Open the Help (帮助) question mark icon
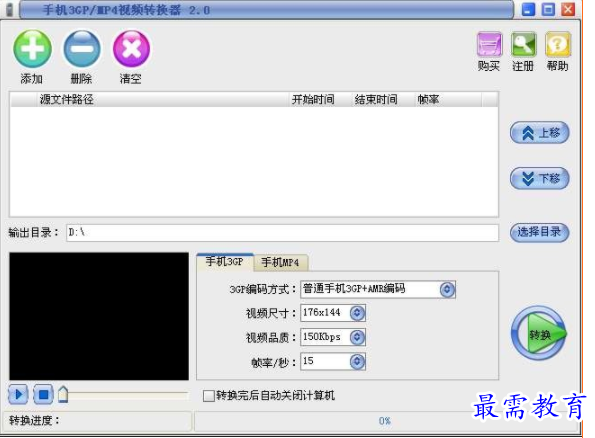Image resolution: width=595 pixels, height=438 pixels. pos(558,44)
